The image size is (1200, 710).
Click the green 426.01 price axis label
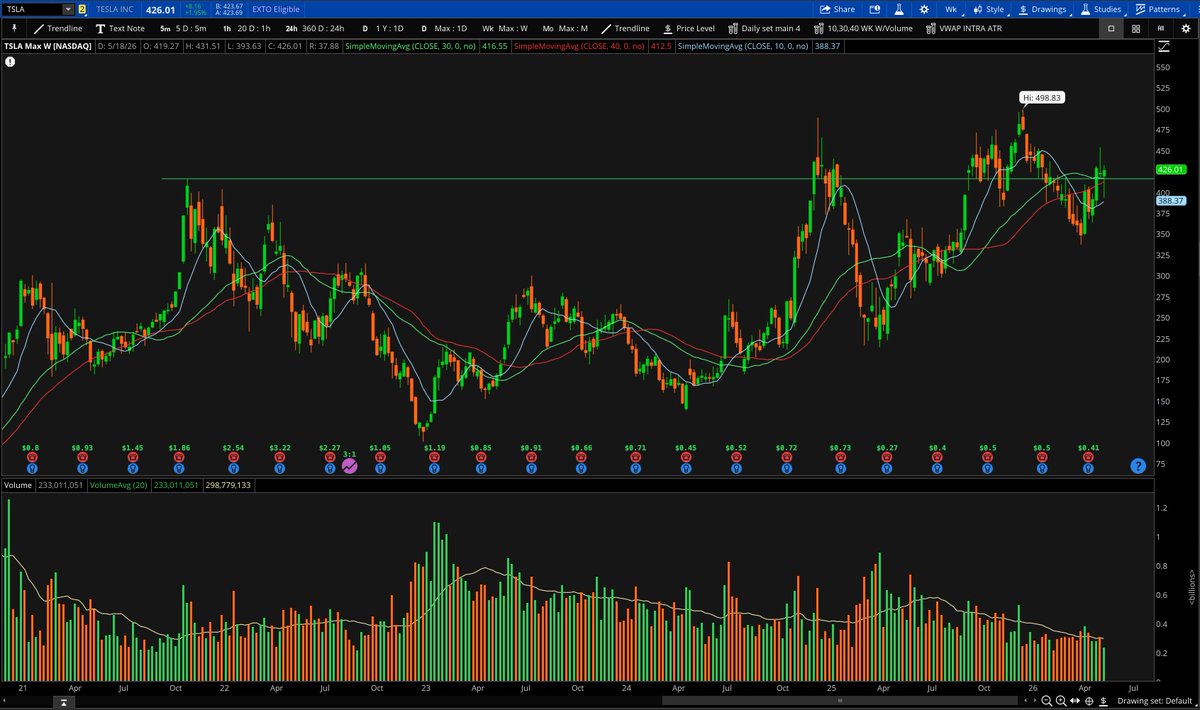[1170, 170]
